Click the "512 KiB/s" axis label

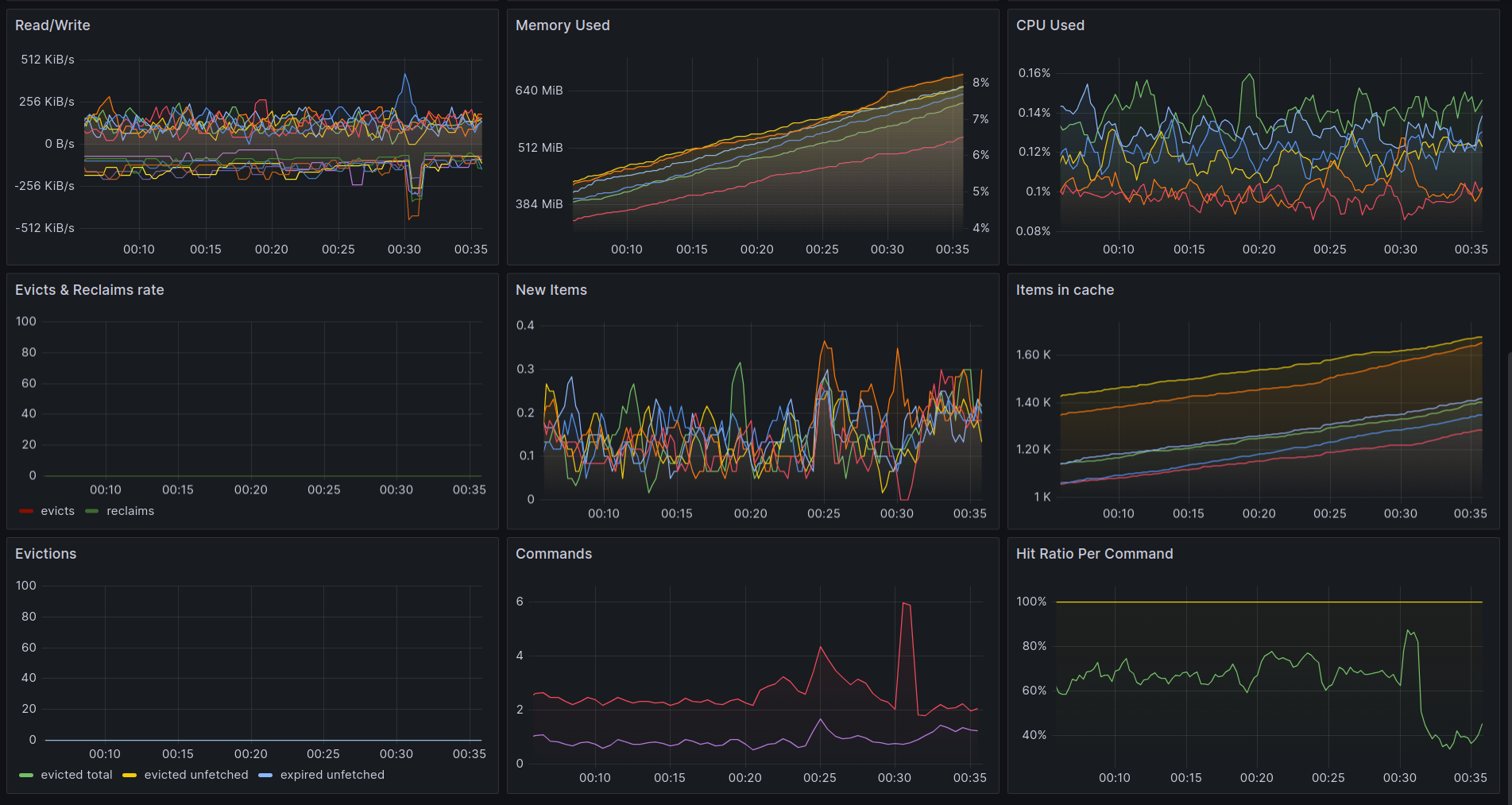[x=48, y=60]
